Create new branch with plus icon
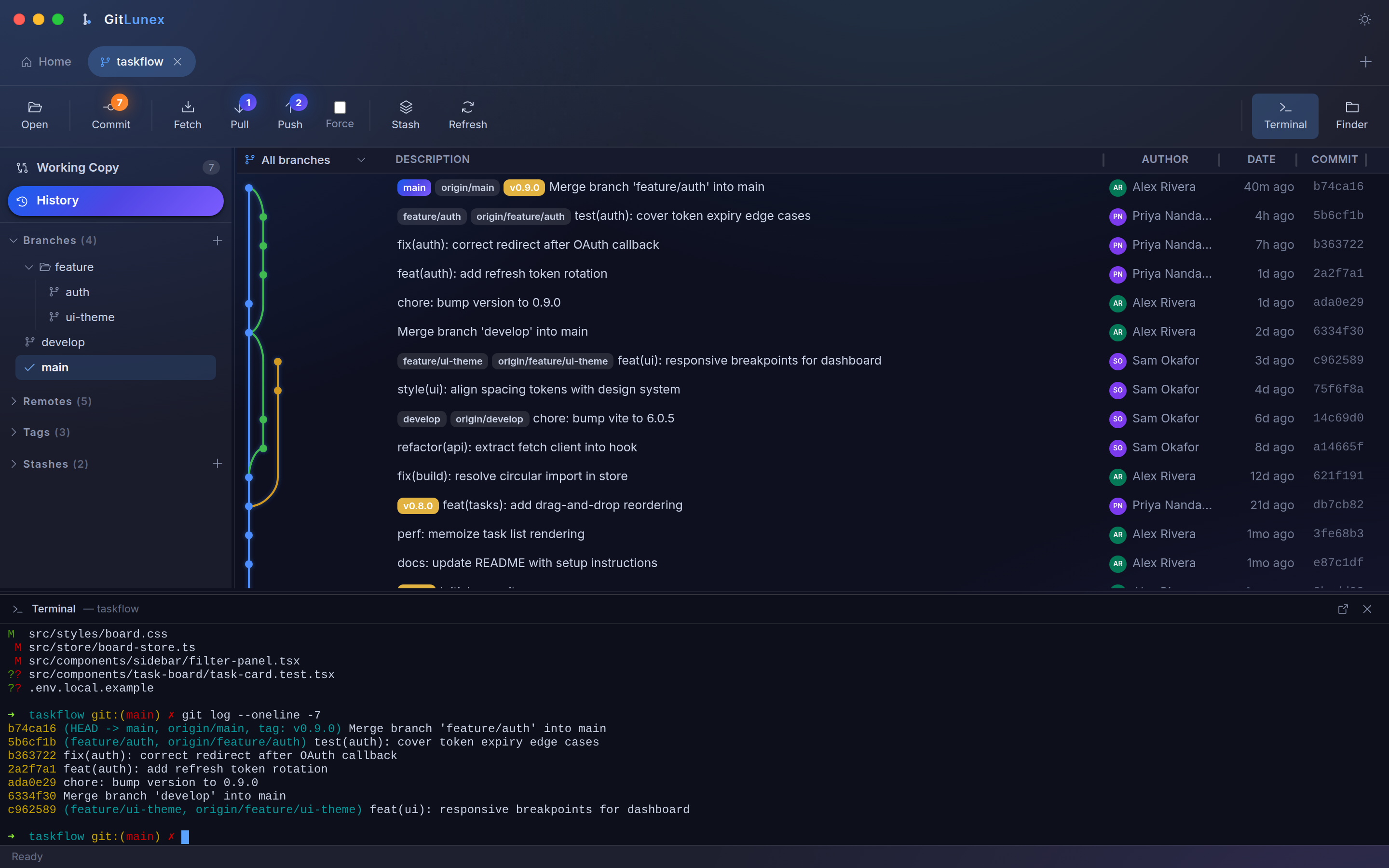The width and height of the screenshot is (1389, 868). coord(218,240)
